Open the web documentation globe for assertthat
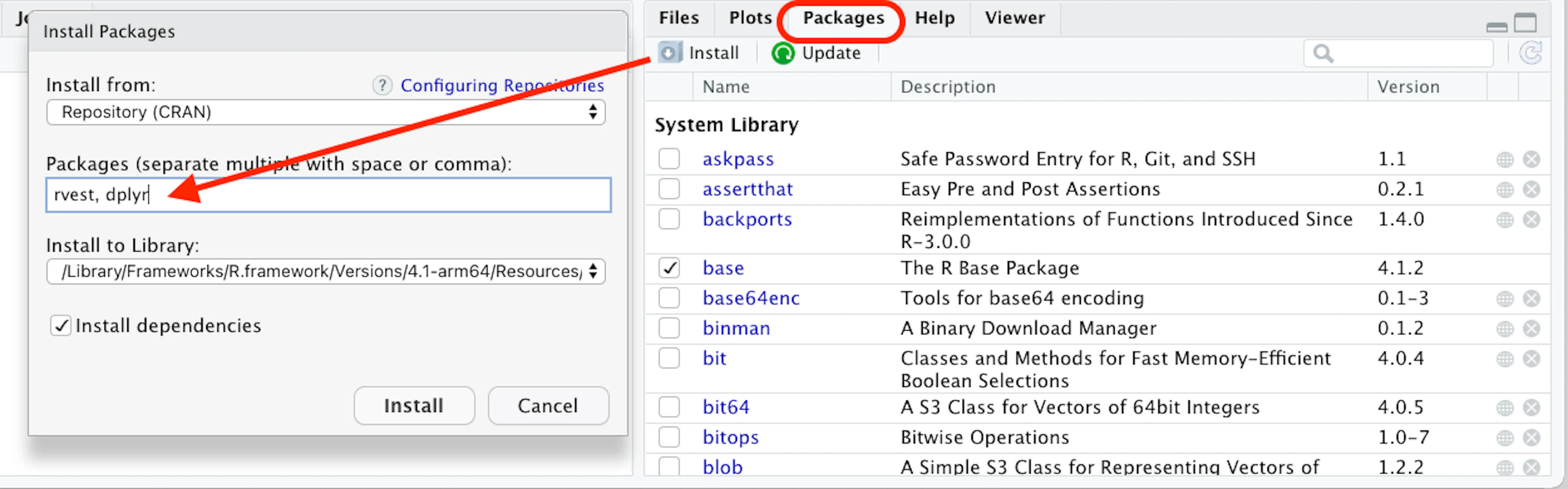Screen dimensions: 1568x489 tap(1505, 190)
